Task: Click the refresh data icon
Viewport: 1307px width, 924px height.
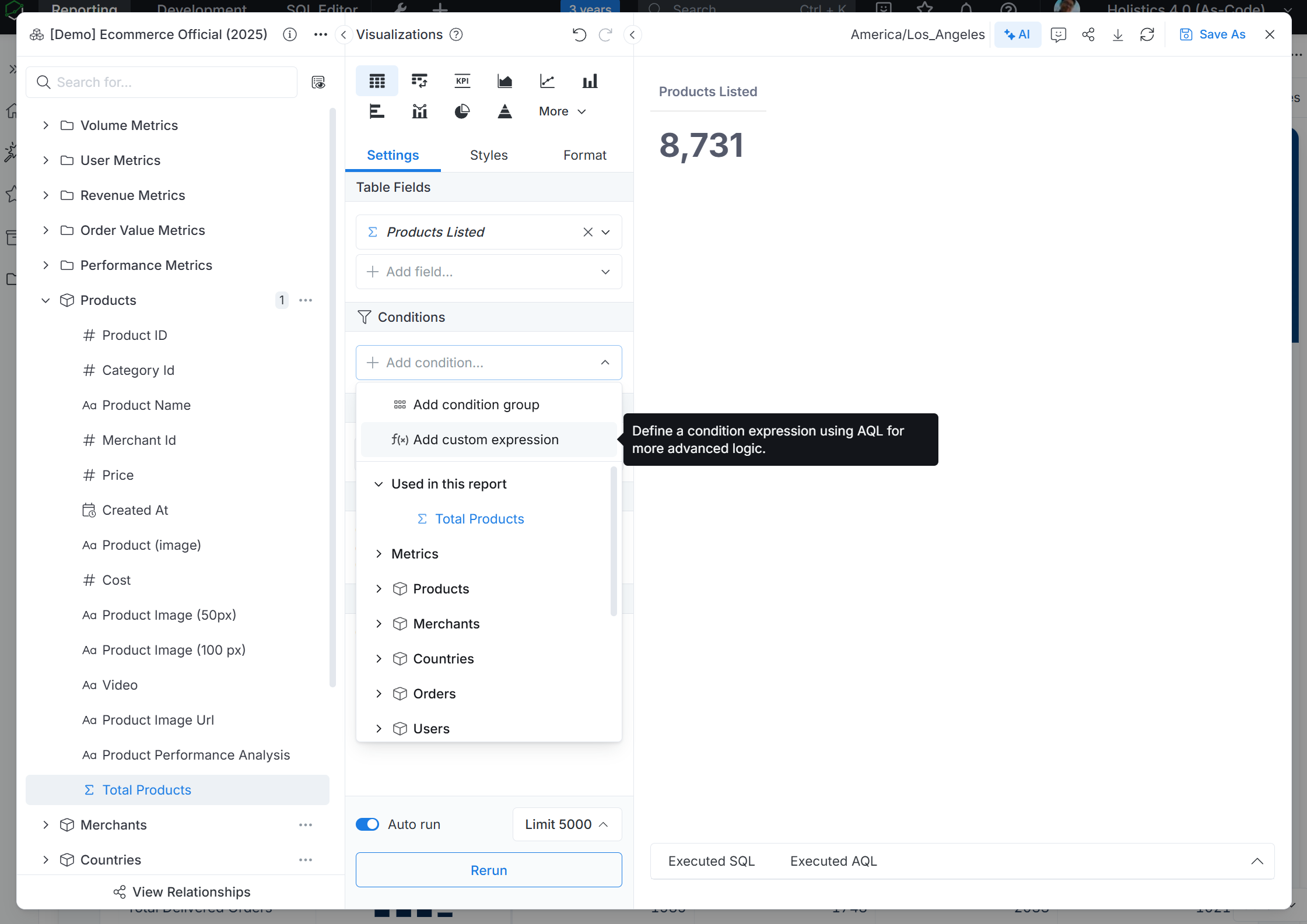Action: point(1147,34)
